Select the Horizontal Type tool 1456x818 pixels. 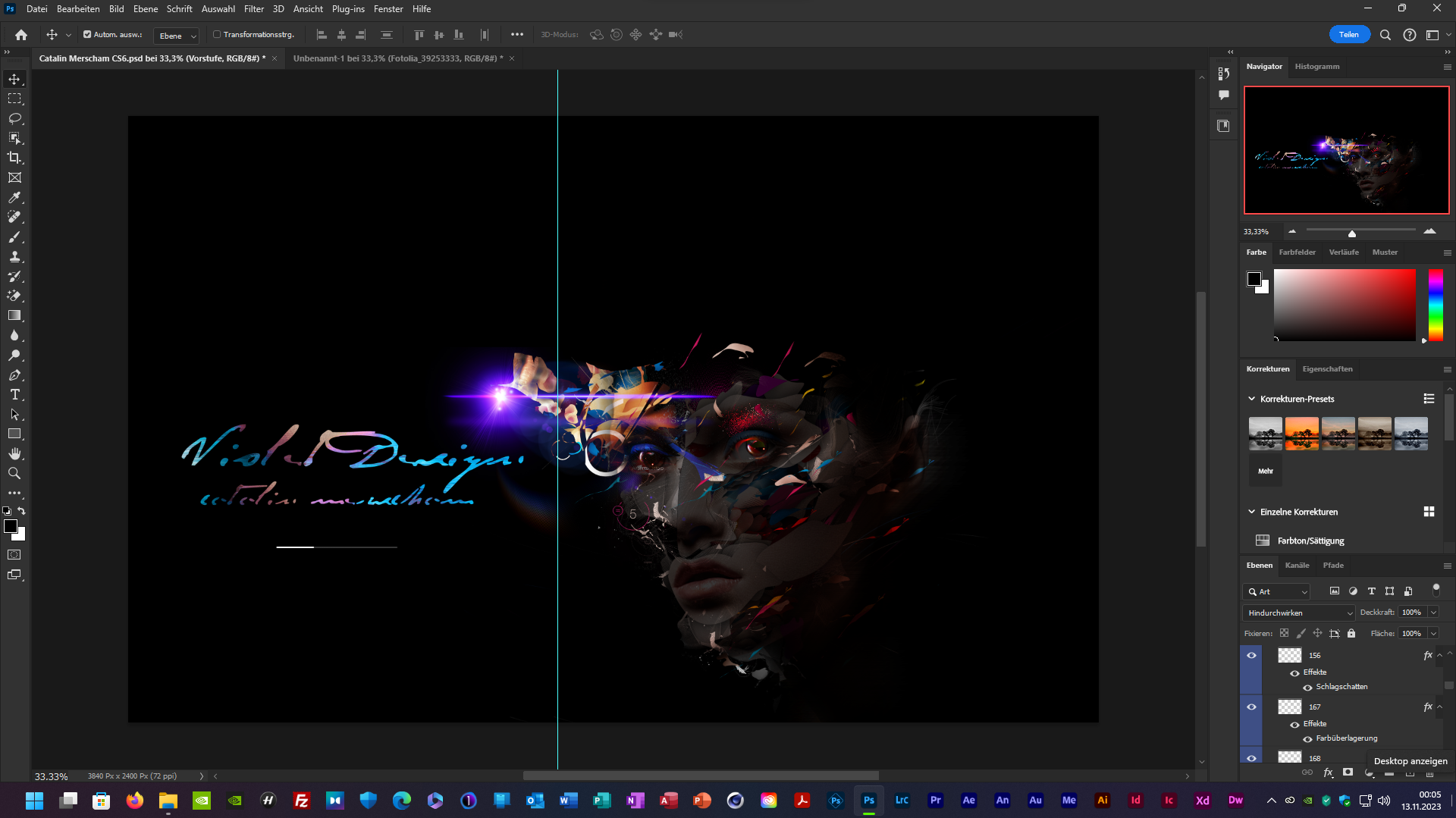click(14, 394)
